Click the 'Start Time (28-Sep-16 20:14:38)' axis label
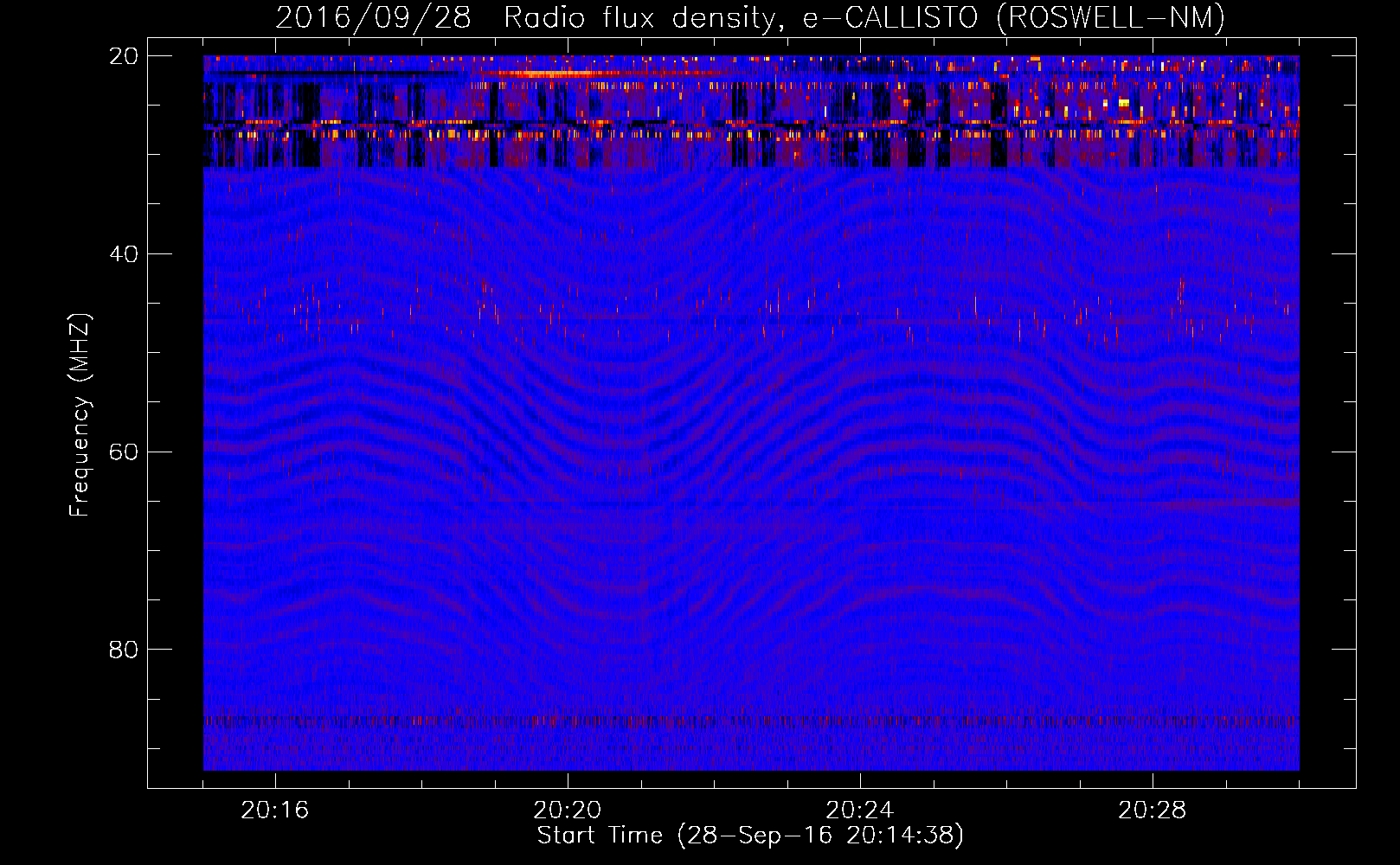The image size is (1400, 865). coord(750,836)
